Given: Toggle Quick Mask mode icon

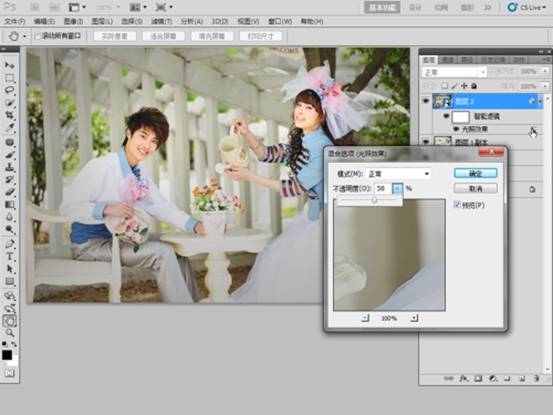Looking at the screenshot, I should coord(10,373).
